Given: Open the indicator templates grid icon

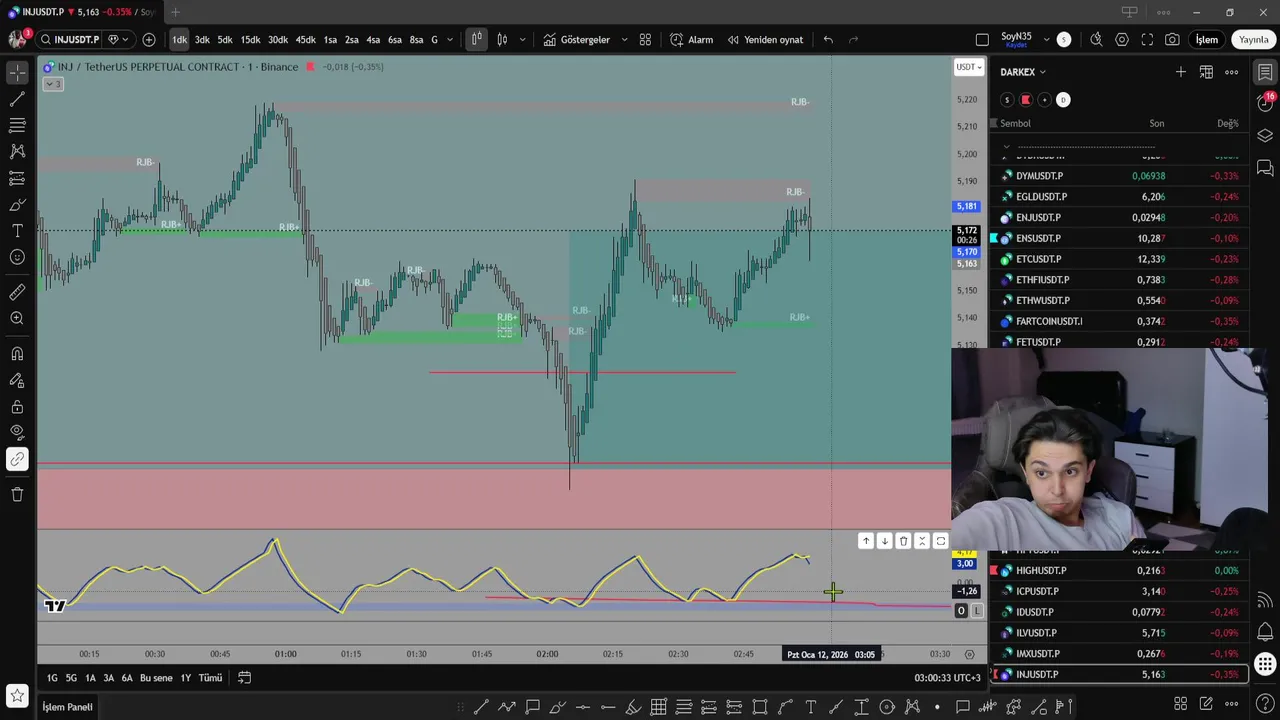Looking at the screenshot, I should 645,40.
